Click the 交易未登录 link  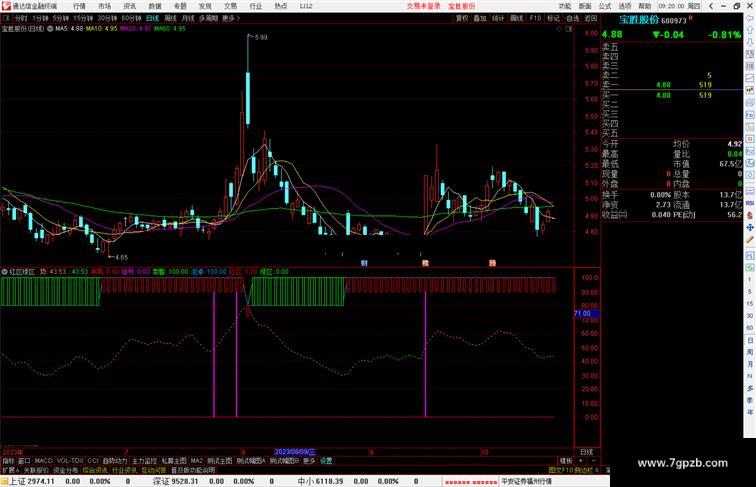pos(423,6)
